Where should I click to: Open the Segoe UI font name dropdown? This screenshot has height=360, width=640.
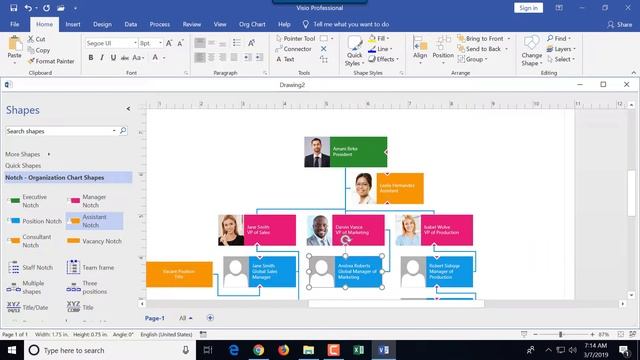(135, 43)
